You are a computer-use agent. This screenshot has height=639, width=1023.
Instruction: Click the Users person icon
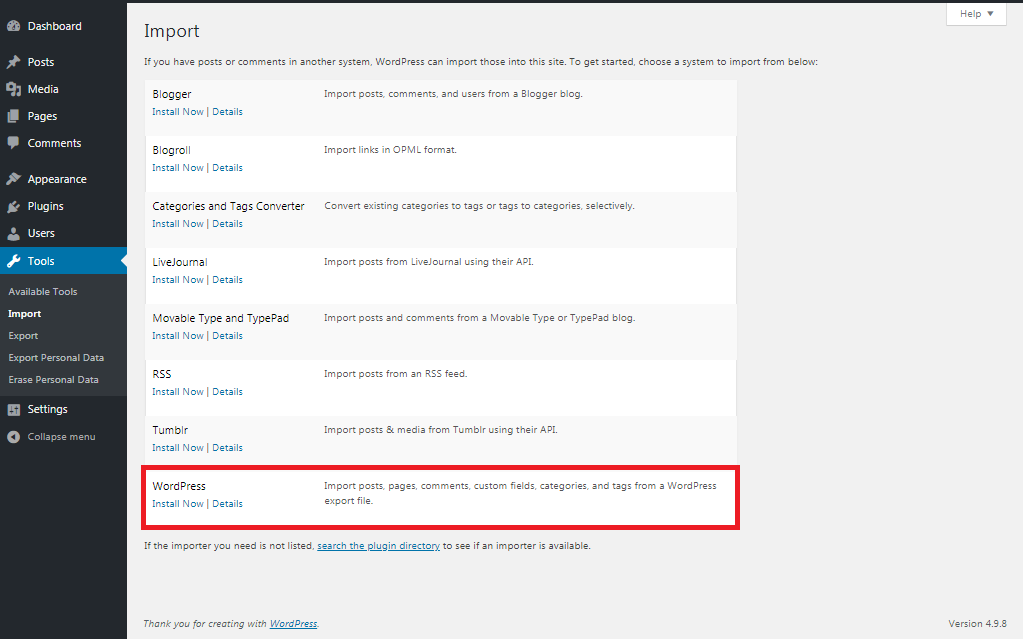coord(14,233)
